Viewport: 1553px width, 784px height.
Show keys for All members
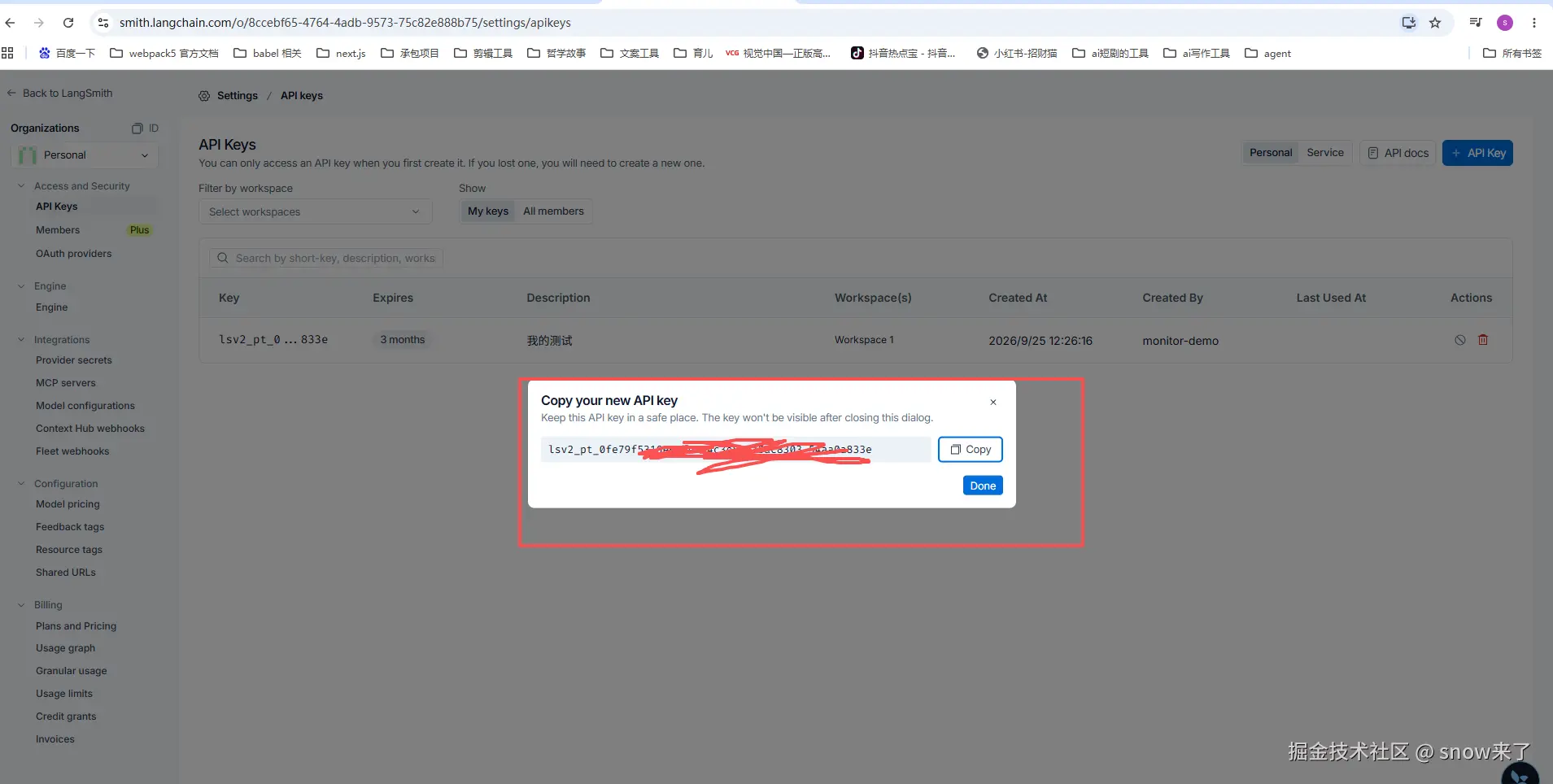coord(553,211)
